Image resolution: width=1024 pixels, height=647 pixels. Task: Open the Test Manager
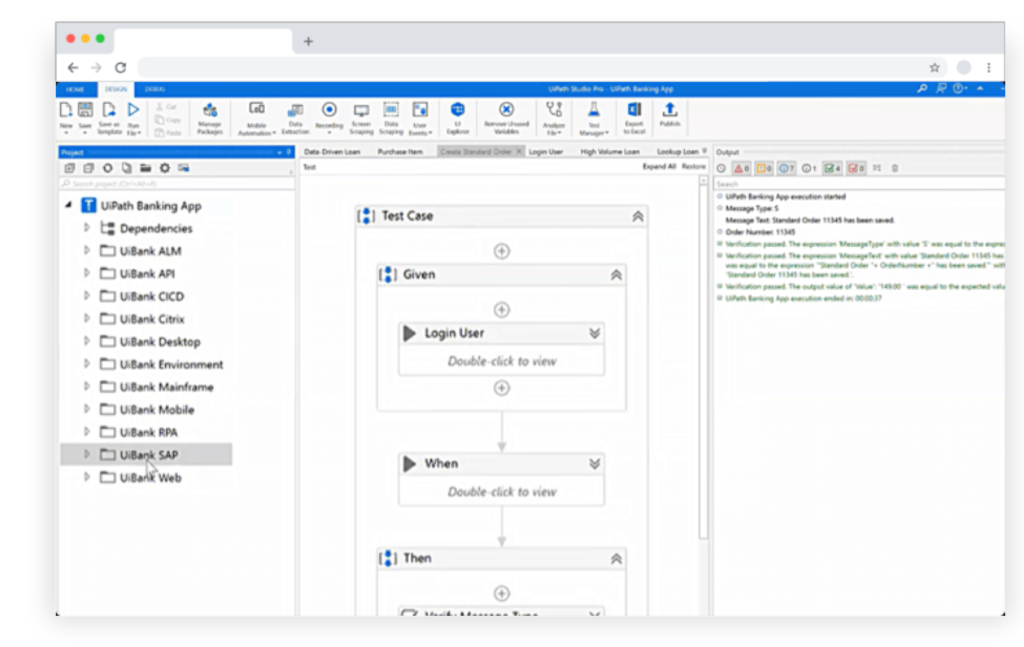pos(594,118)
